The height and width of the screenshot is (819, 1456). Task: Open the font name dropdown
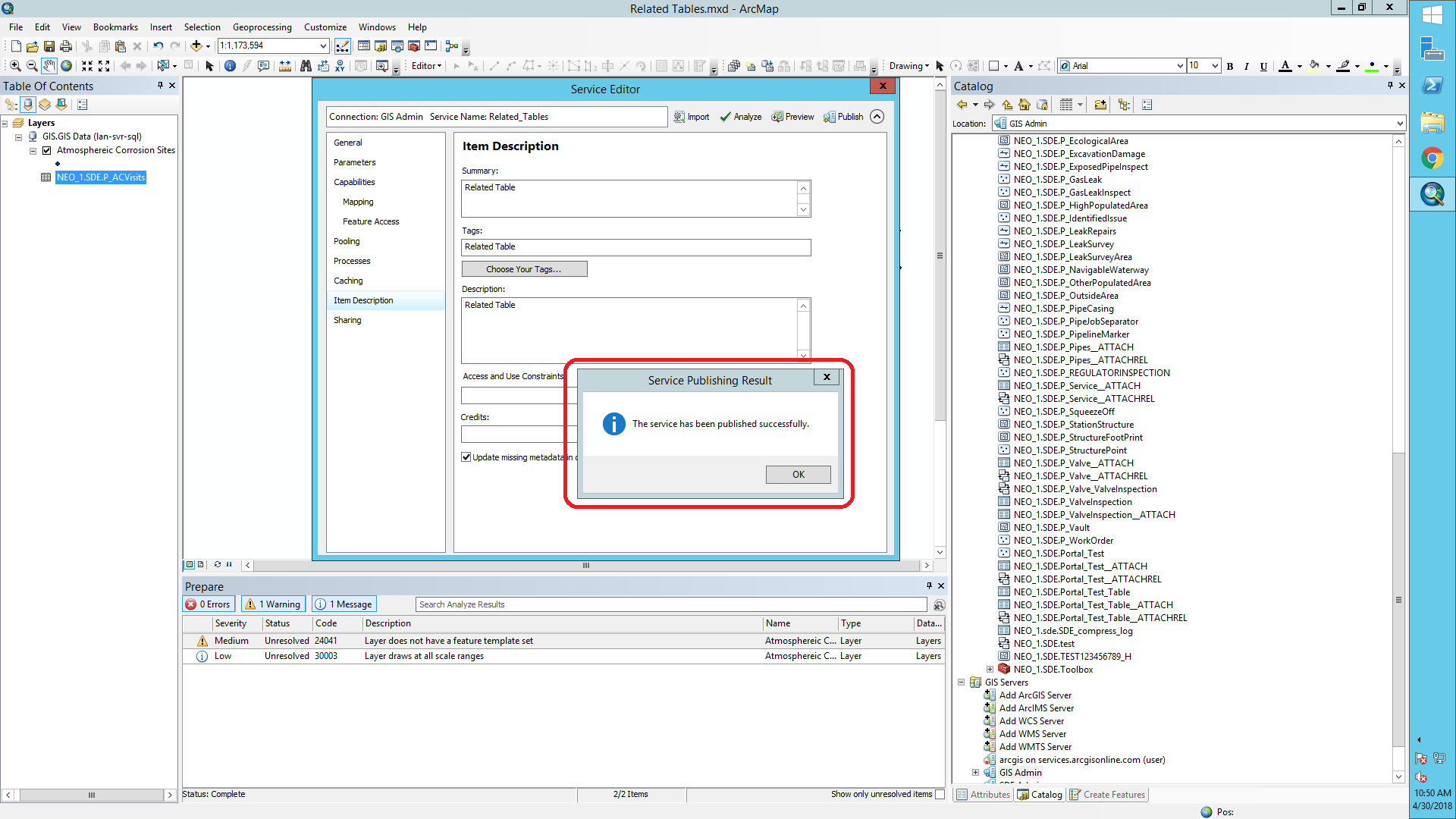[1180, 66]
